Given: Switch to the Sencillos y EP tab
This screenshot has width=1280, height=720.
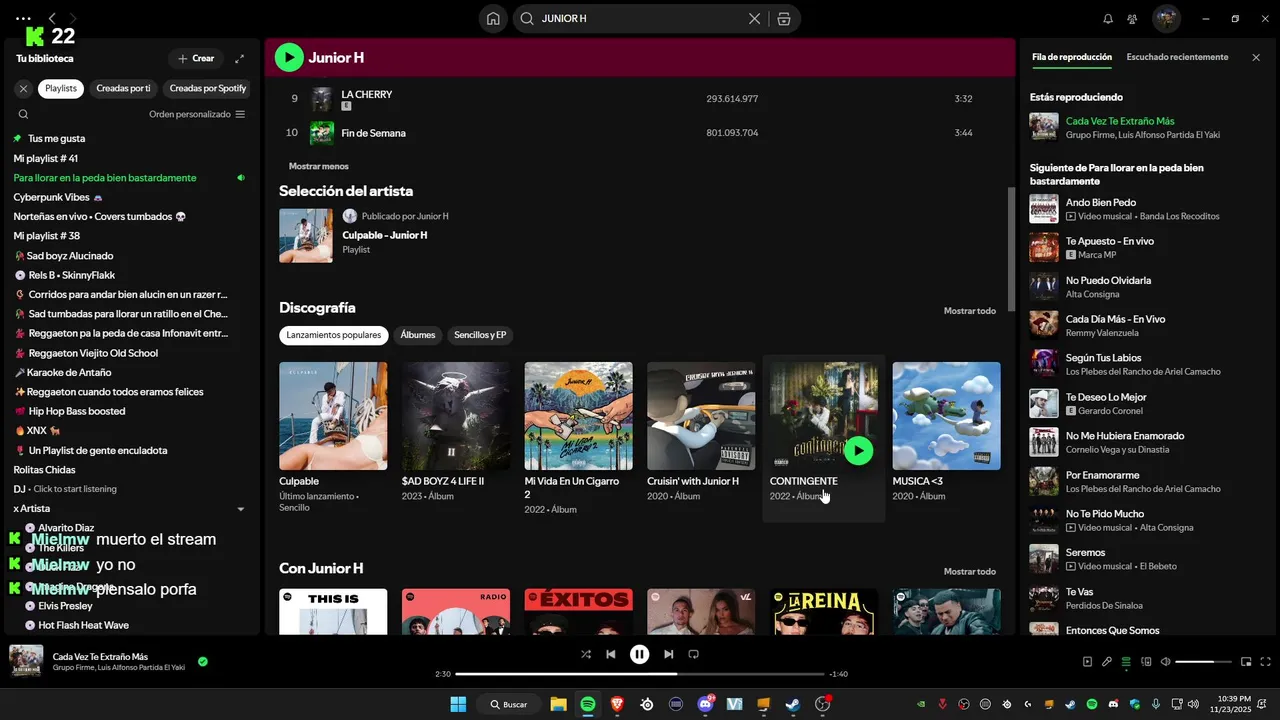Looking at the screenshot, I should pos(480,335).
